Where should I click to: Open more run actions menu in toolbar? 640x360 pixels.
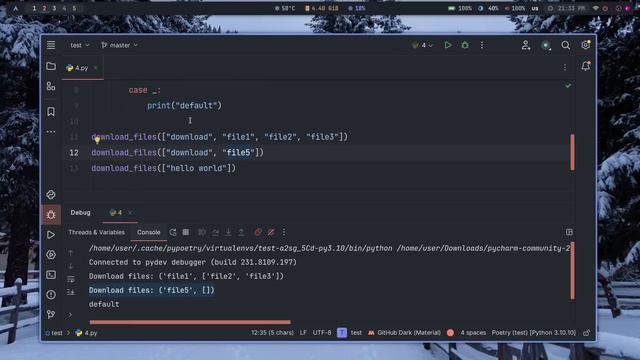coord(482,45)
